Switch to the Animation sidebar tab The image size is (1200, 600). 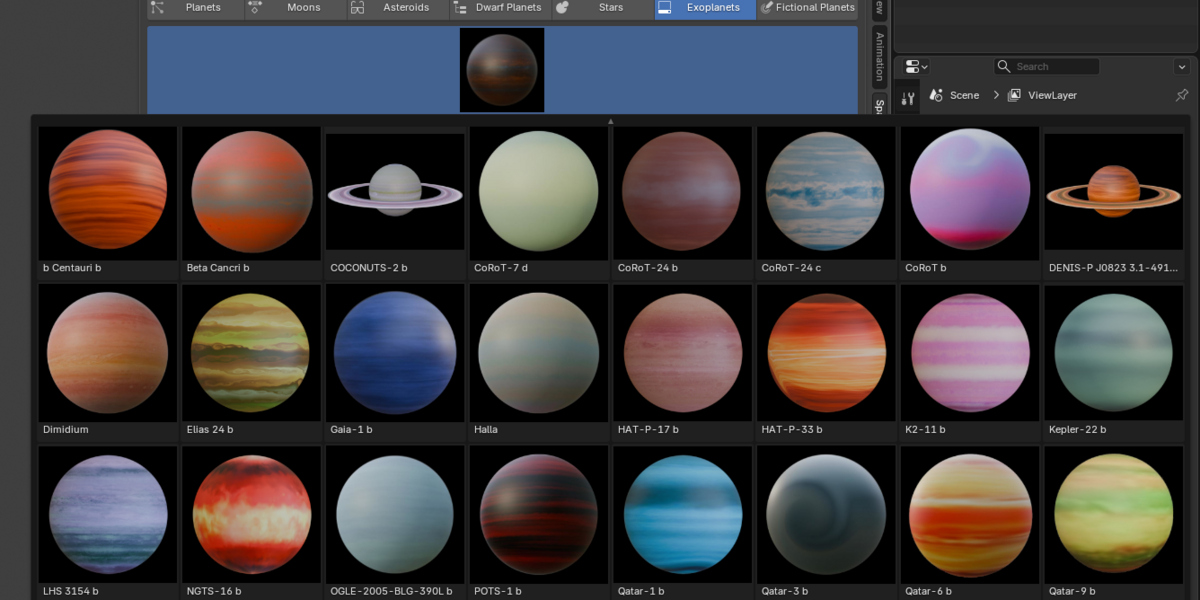point(879,56)
